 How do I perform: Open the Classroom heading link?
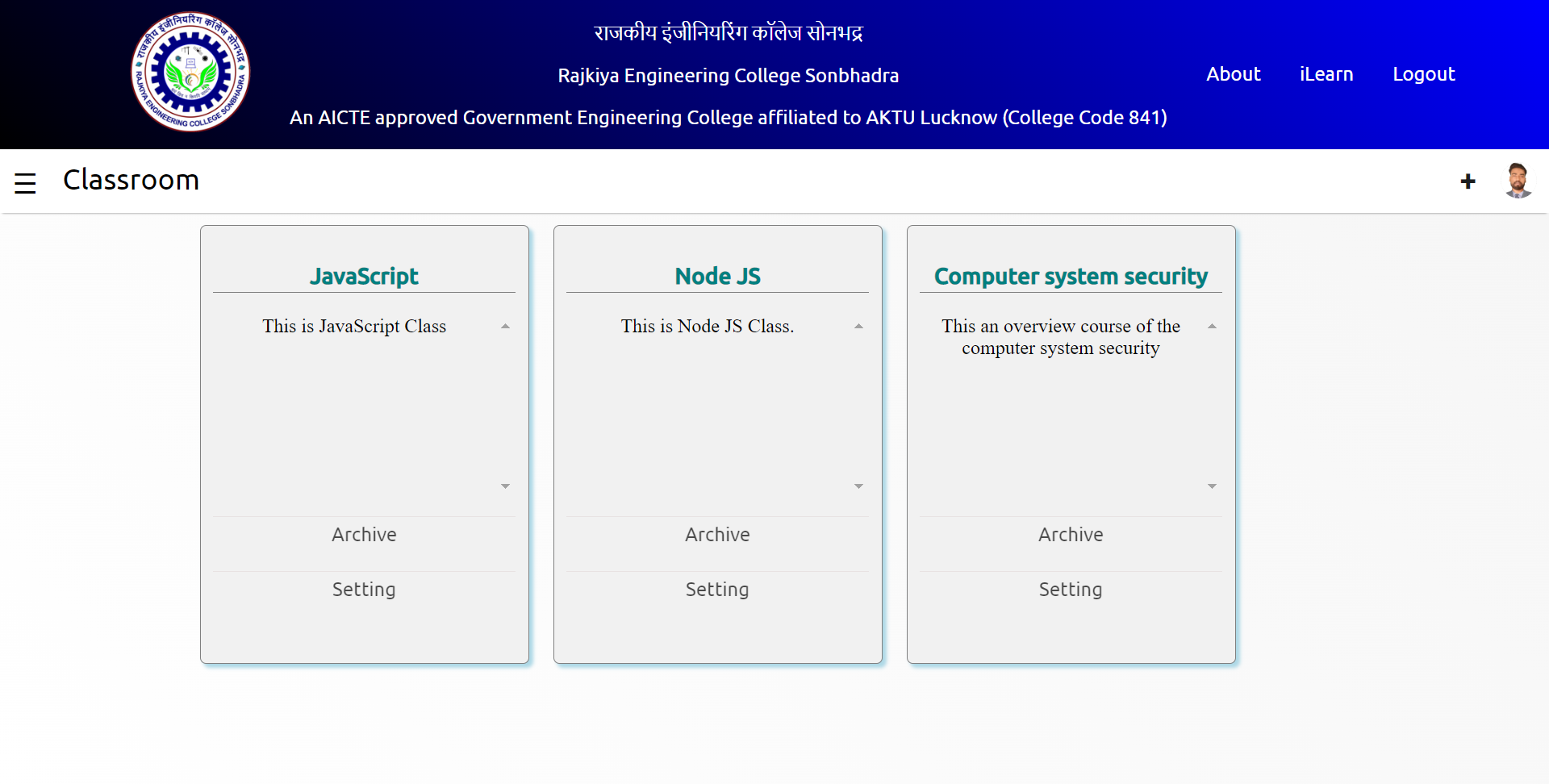(131, 180)
